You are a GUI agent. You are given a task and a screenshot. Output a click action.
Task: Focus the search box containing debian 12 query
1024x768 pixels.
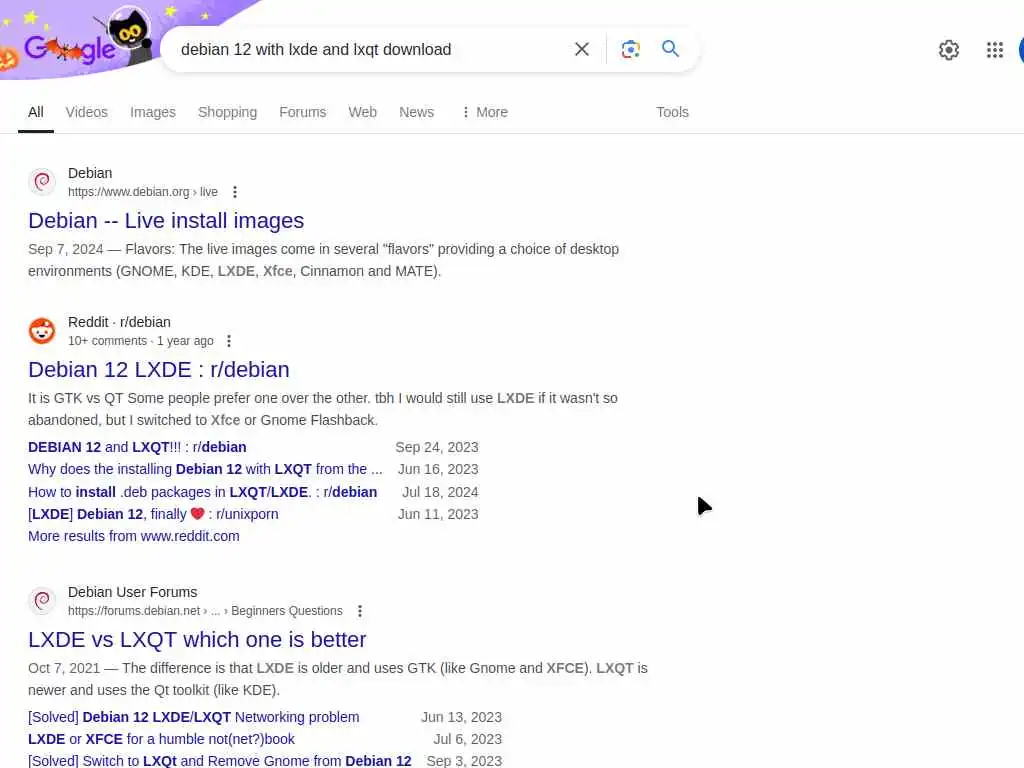point(366,50)
